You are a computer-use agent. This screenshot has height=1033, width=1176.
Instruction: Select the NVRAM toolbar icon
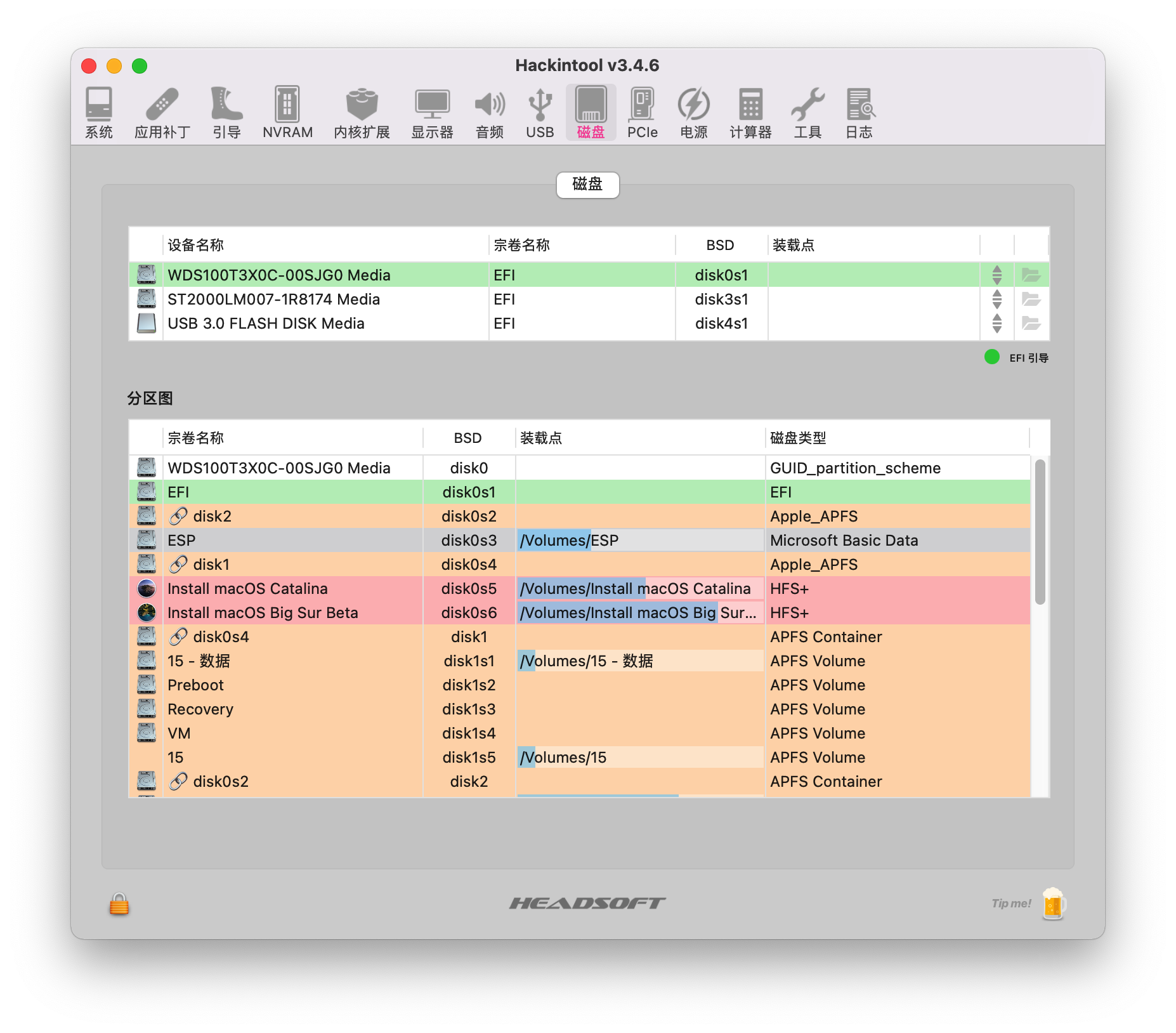(287, 113)
